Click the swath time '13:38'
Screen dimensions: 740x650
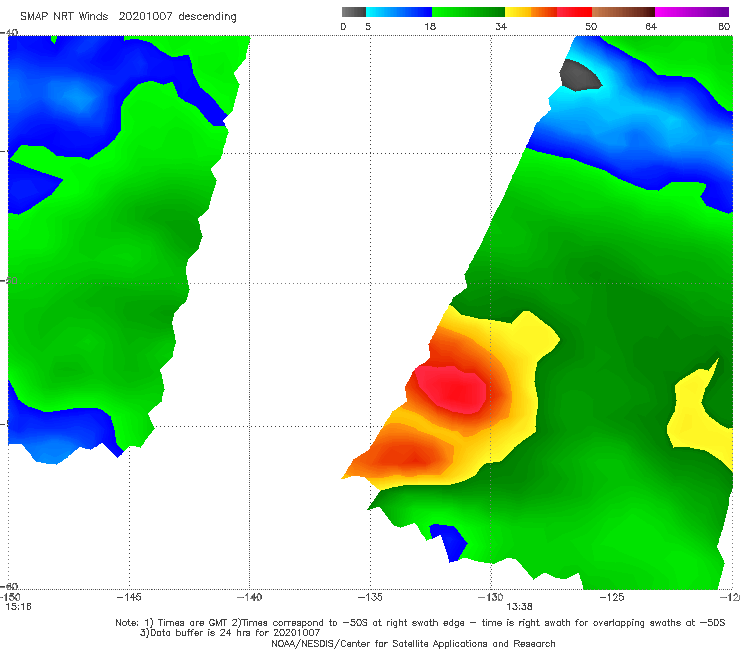point(519,607)
